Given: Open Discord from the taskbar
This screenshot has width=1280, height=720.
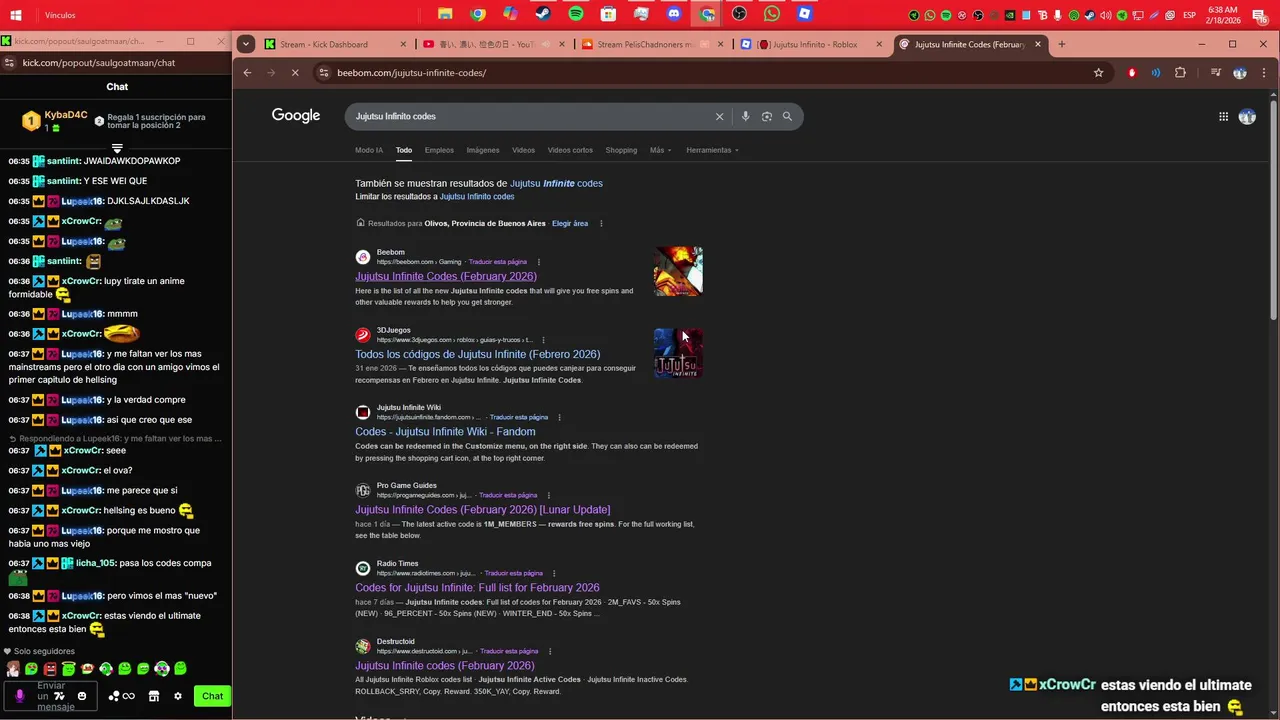Looking at the screenshot, I should tap(673, 14).
